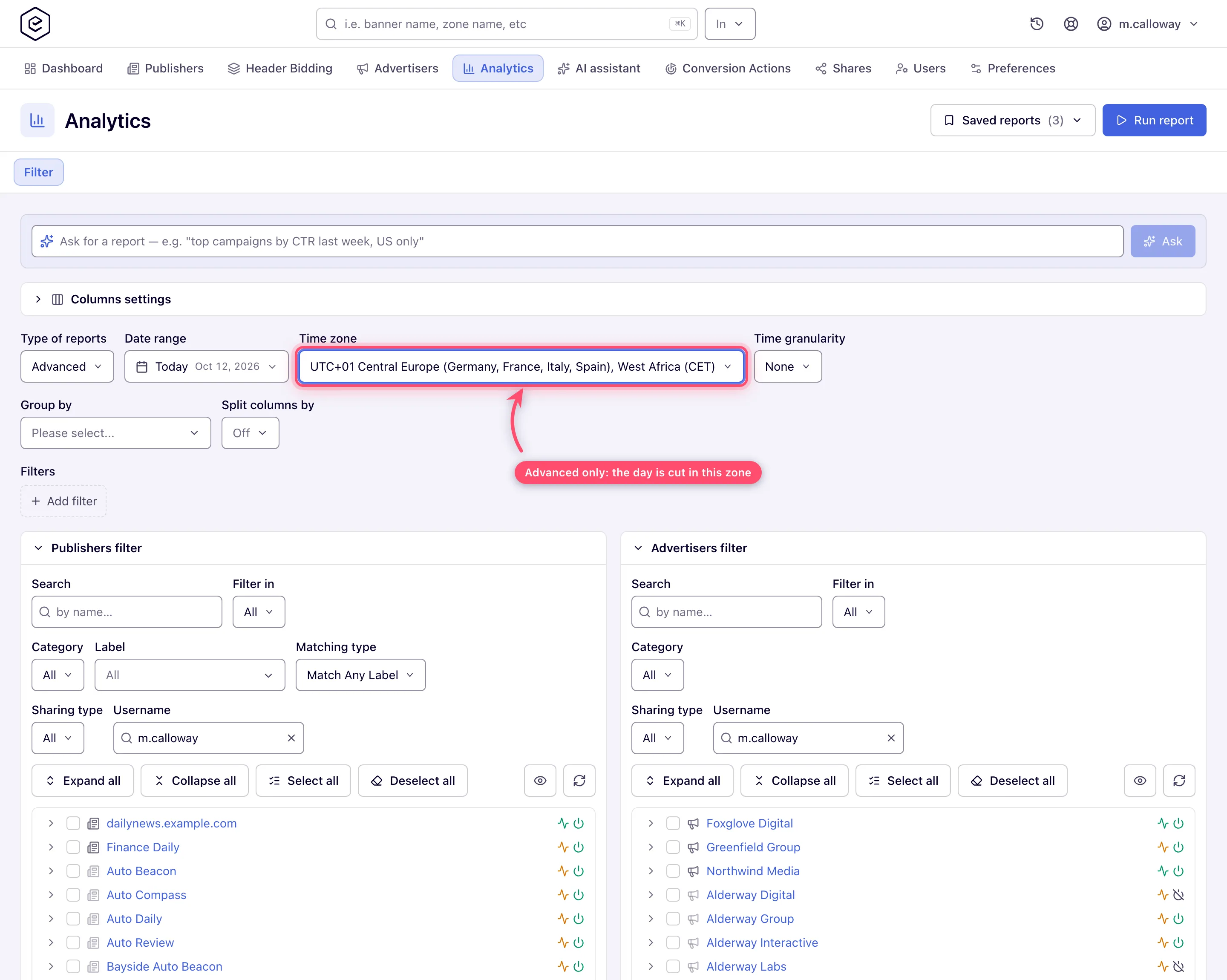
Task: Open the Header Bidding nav tab
Action: [280, 68]
